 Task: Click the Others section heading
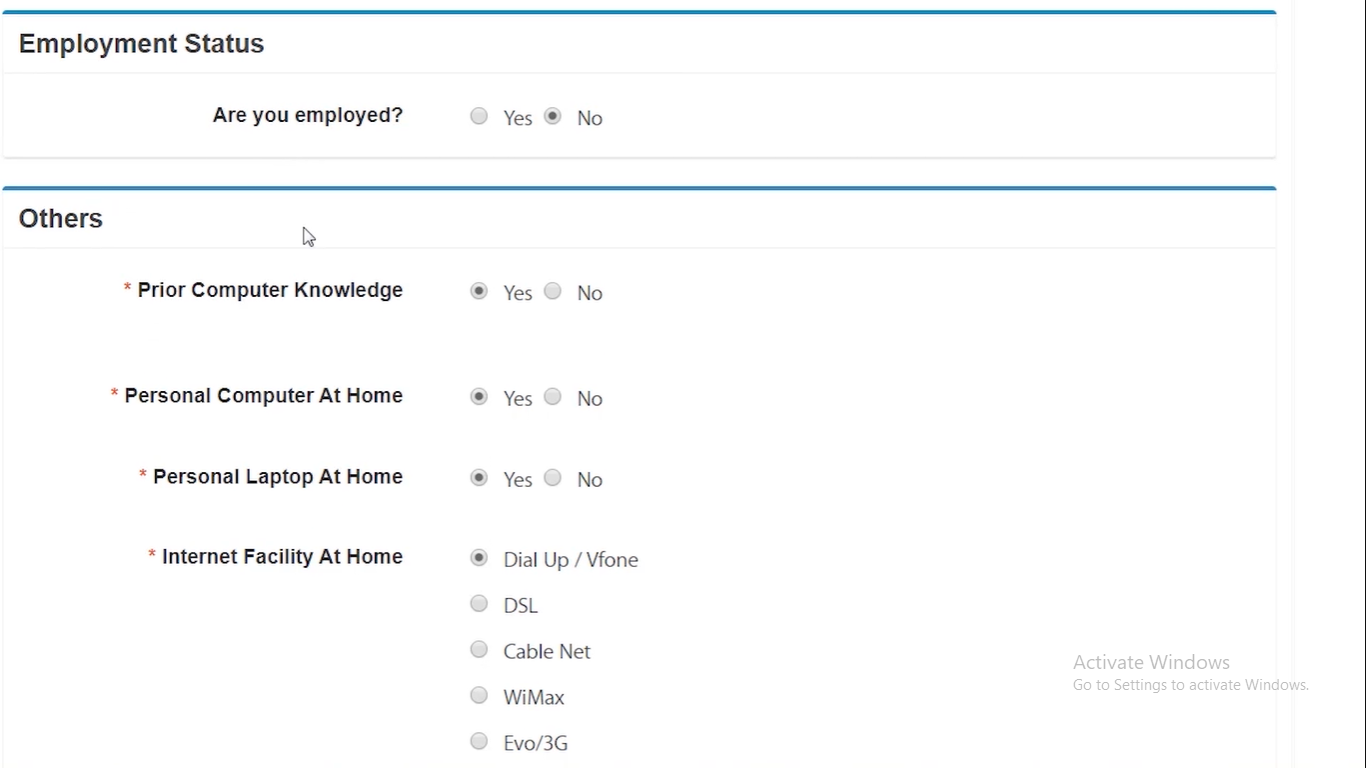point(61,219)
